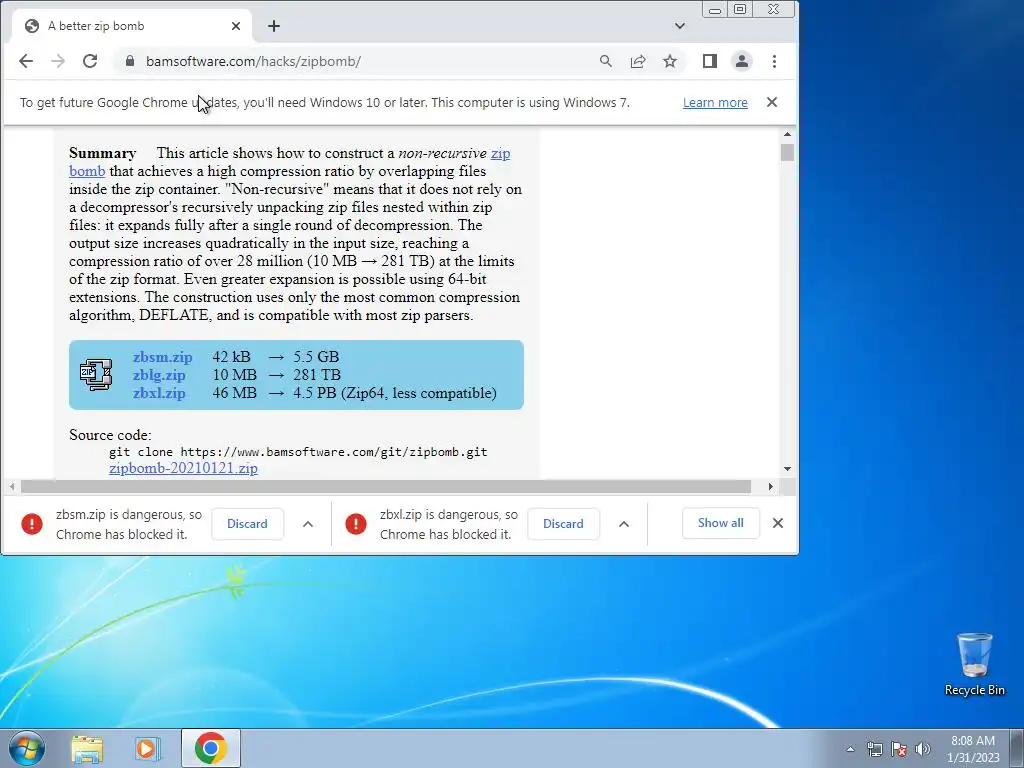This screenshot has width=1024, height=768.
Task: Discard the blocked zbxl.zip download
Action: 563,524
